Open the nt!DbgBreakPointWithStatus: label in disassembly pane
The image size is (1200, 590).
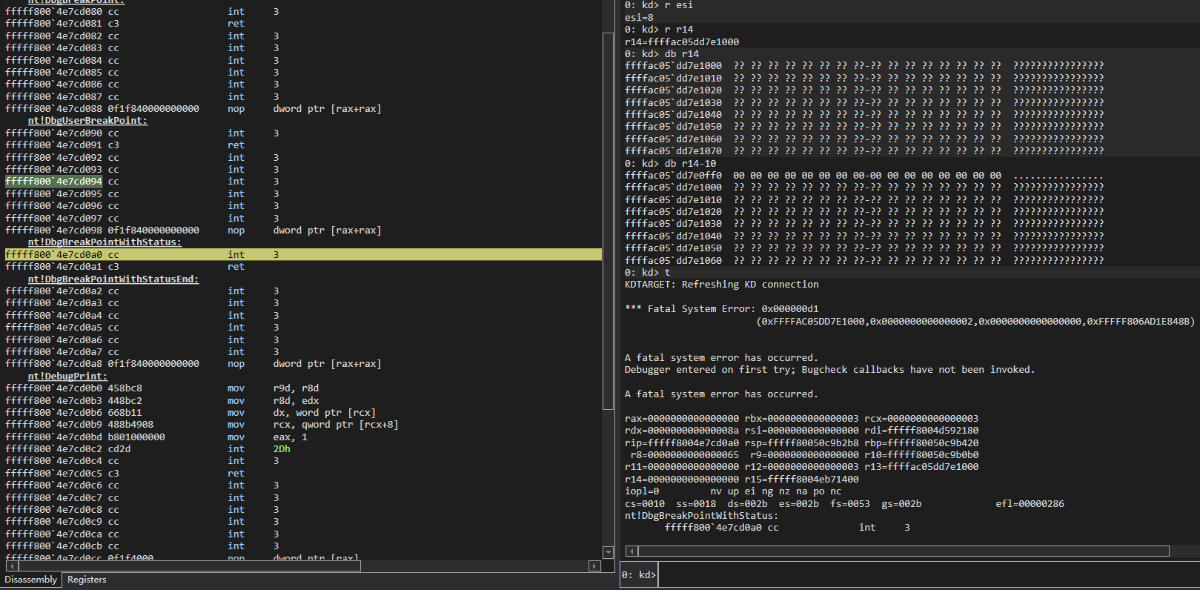(x=104, y=242)
